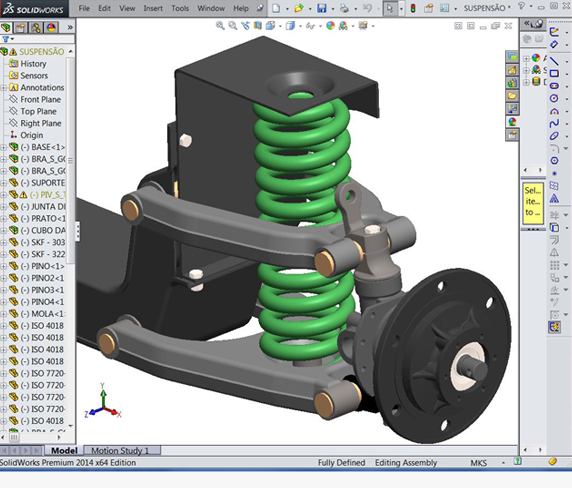Open the Window menu

(x=211, y=8)
